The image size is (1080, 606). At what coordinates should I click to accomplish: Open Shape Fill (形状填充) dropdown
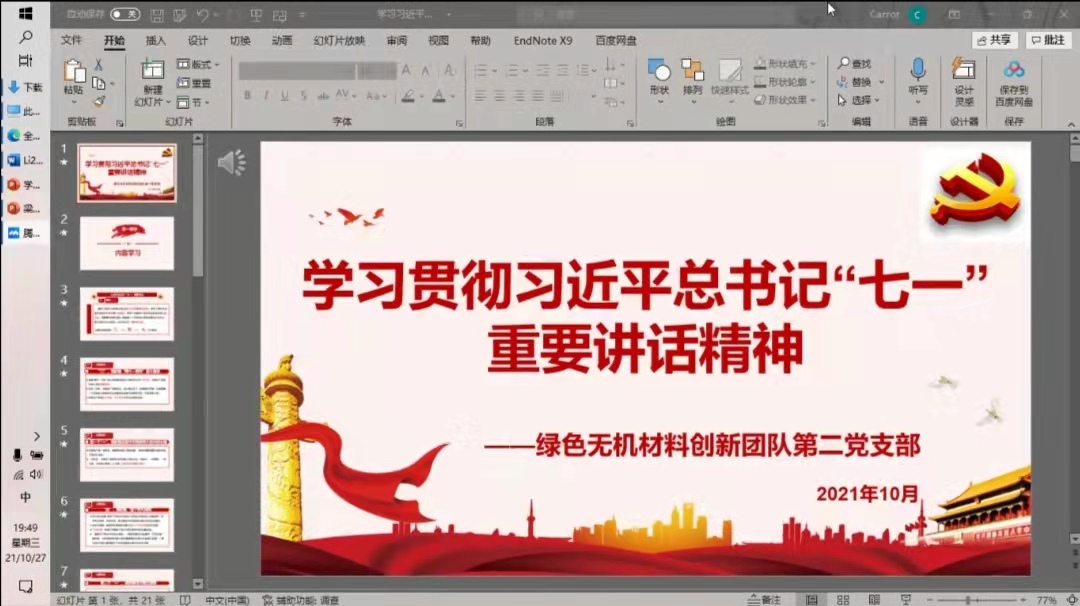(x=786, y=64)
